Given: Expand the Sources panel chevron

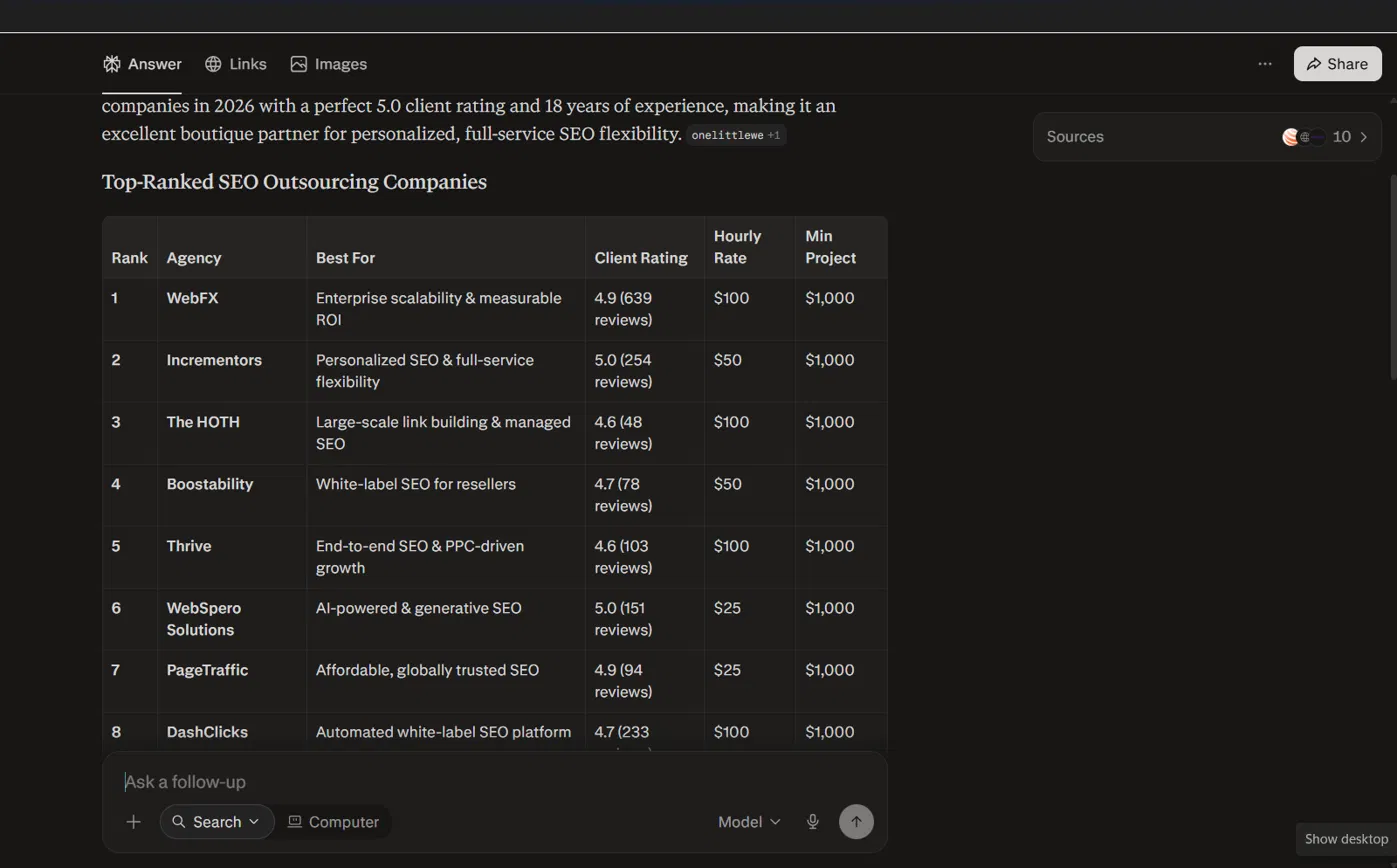Looking at the screenshot, I should pyautogui.click(x=1364, y=137).
